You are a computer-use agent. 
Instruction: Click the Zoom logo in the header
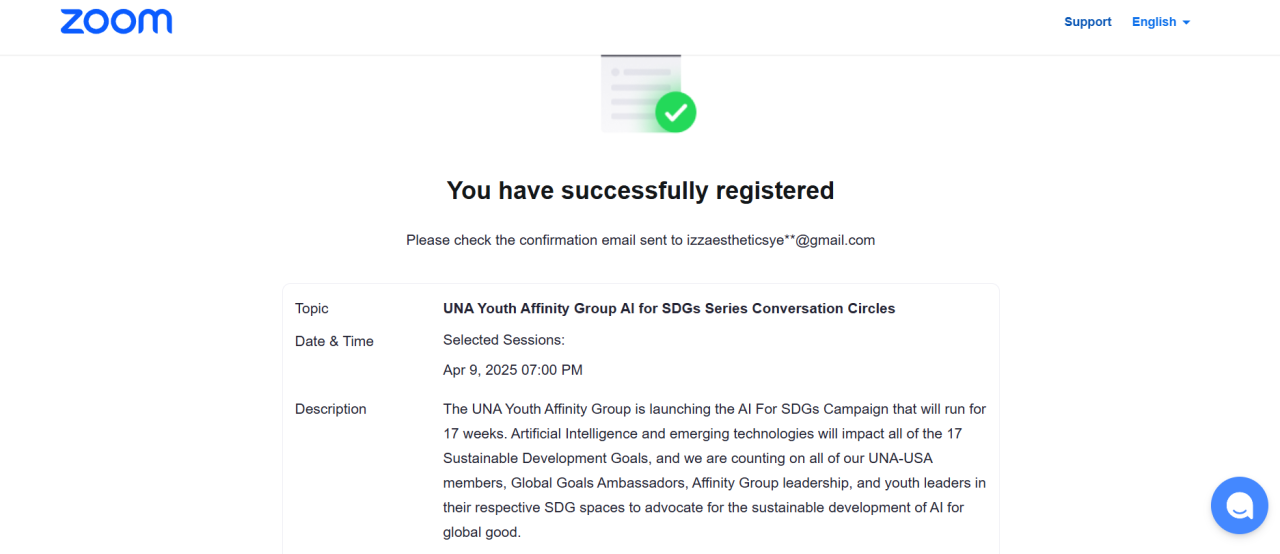pos(116,22)
